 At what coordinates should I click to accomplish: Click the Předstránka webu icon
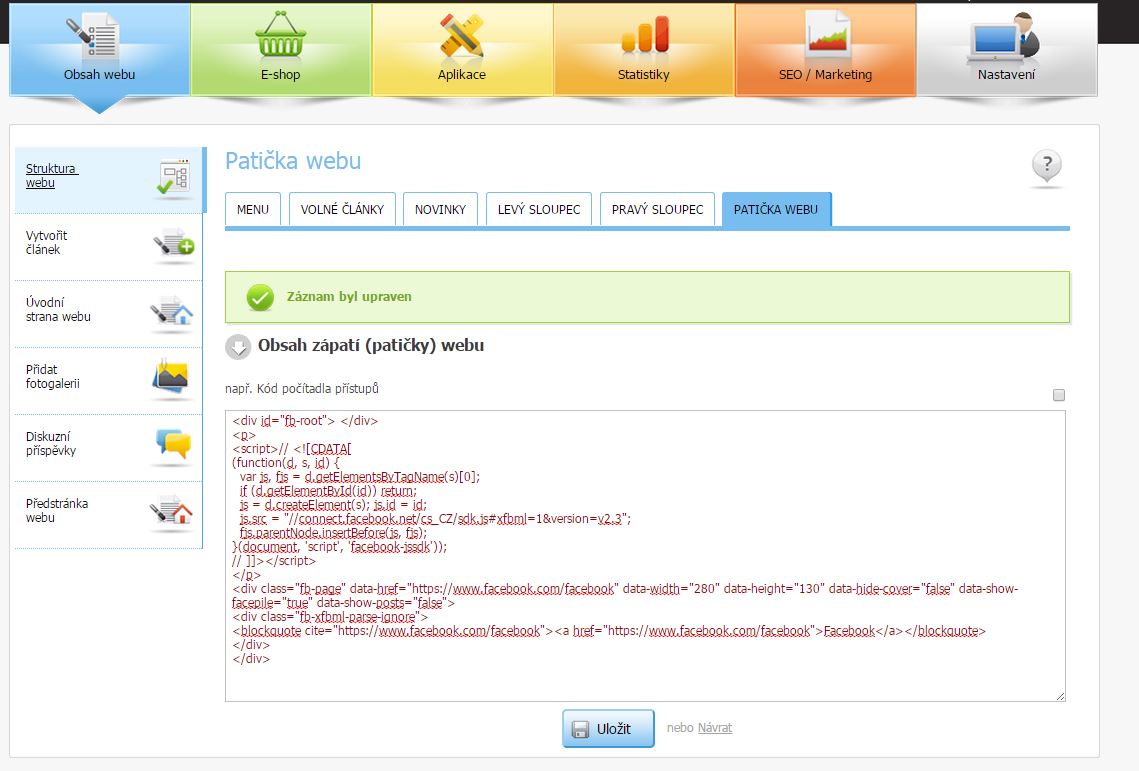click(172, 512)
